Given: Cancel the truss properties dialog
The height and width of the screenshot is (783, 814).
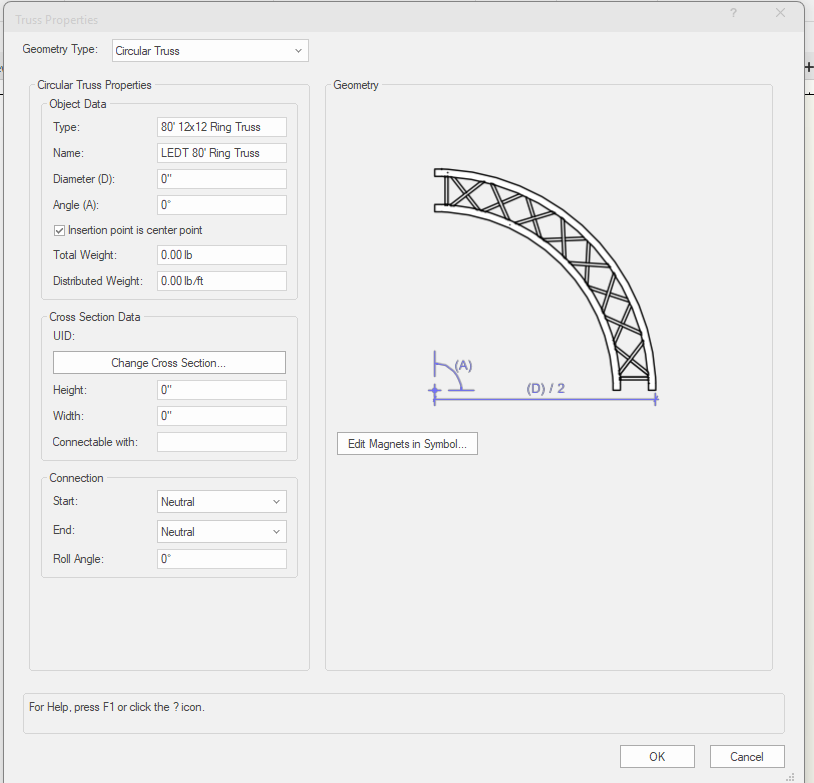Looking at the screenshot, I should click(x=747, y=757).
